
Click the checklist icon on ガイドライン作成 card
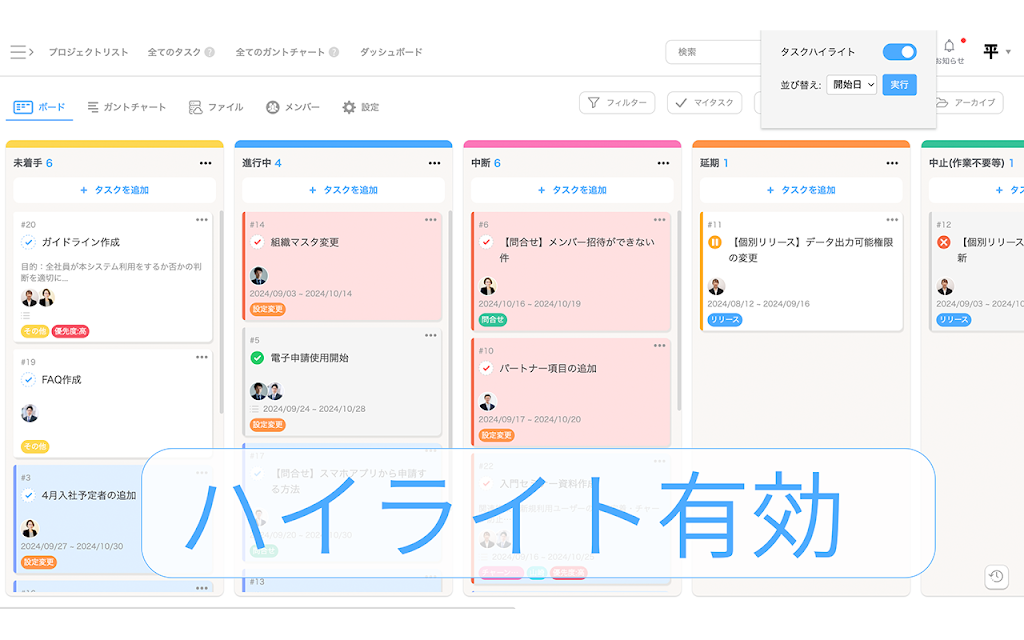coord(25,315)
